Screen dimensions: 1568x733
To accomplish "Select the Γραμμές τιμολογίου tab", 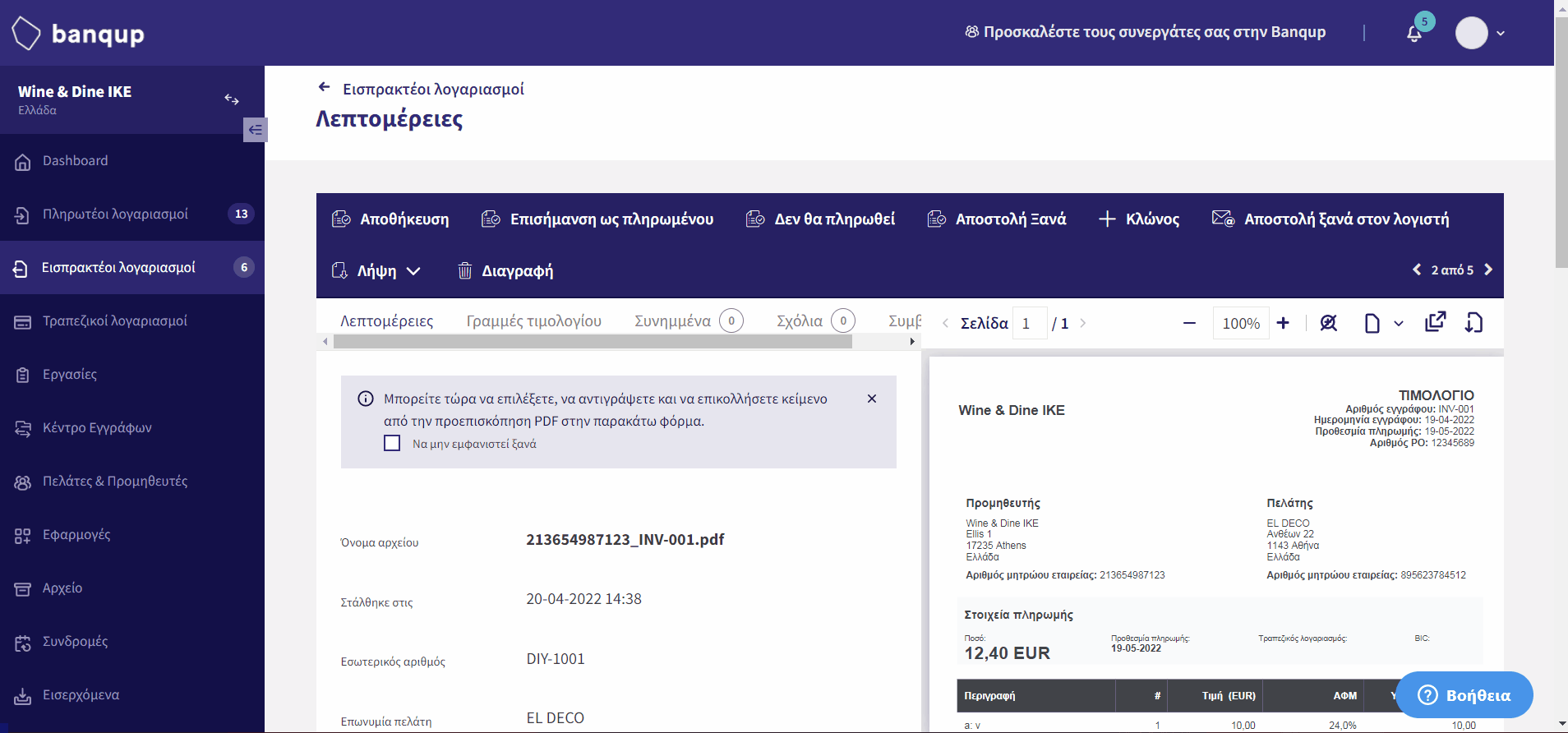I will point(534,321).
